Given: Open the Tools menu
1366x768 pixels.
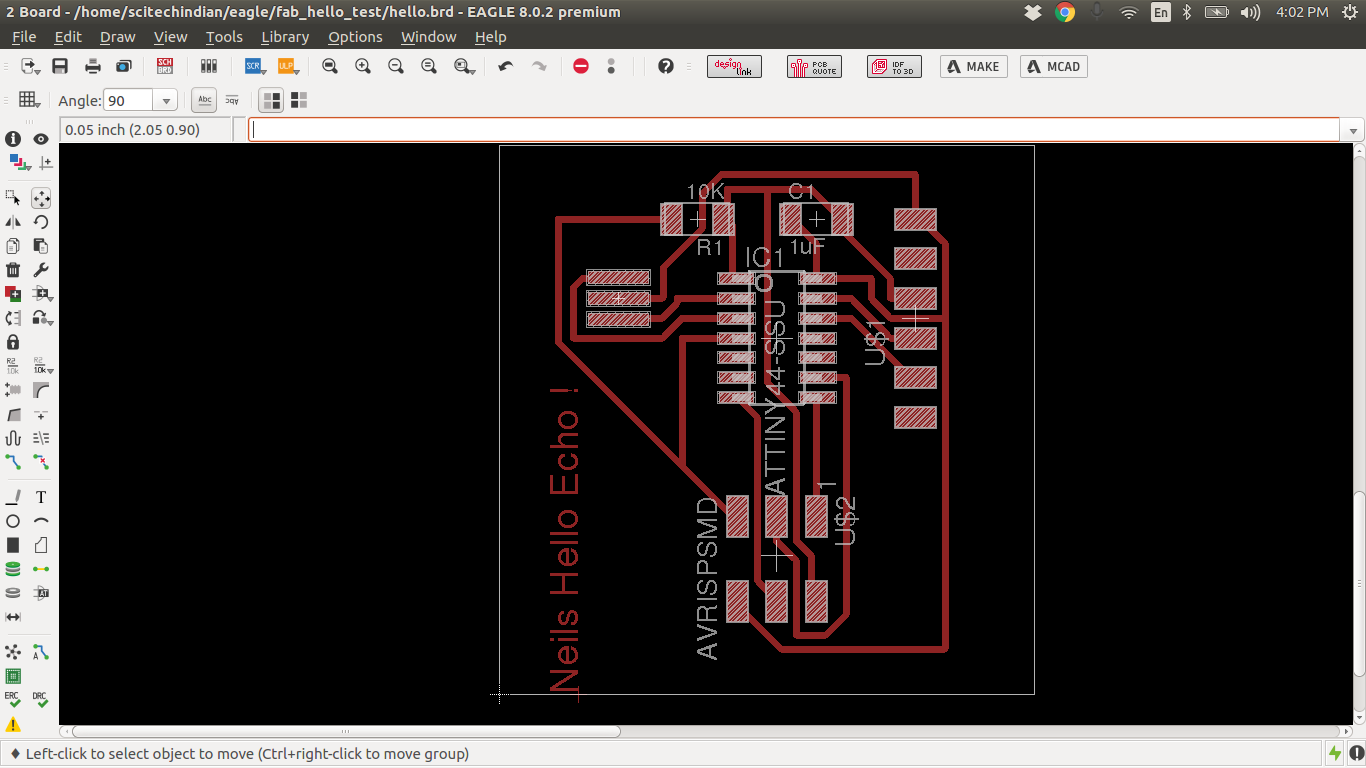Looking at the screenshot, I should point(224,37).
